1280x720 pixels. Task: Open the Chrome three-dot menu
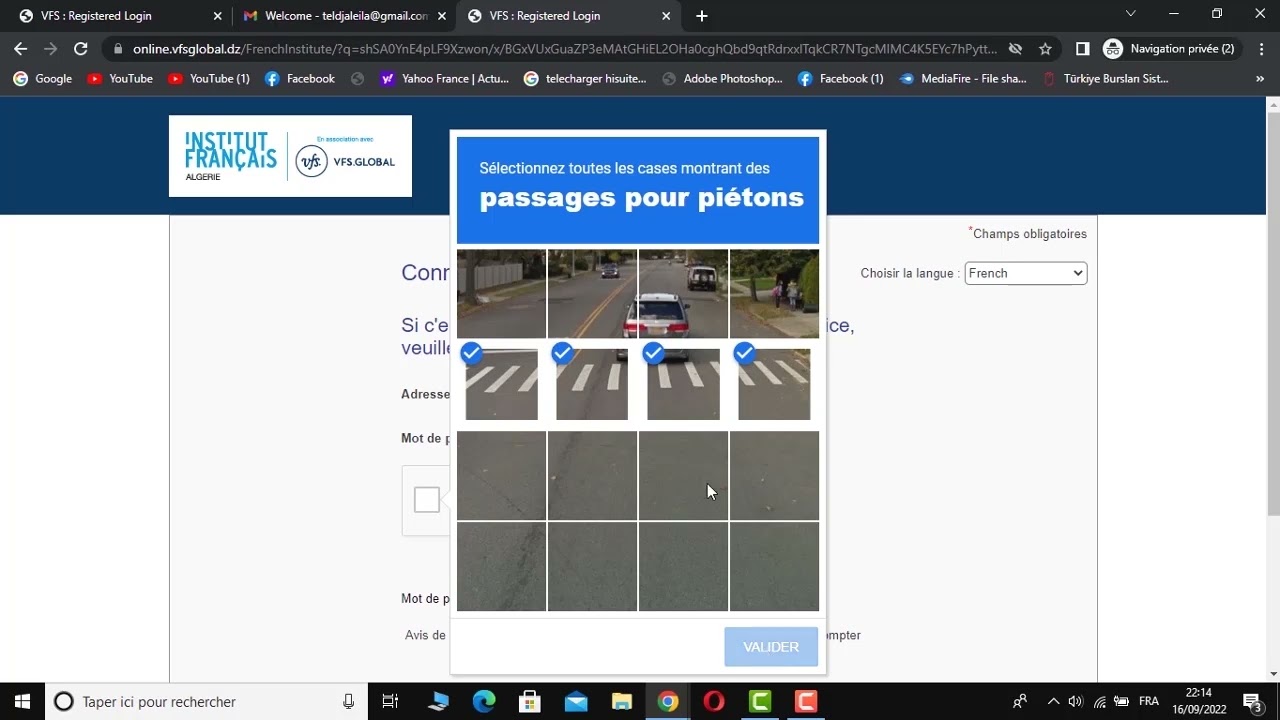click(1260, 48)
